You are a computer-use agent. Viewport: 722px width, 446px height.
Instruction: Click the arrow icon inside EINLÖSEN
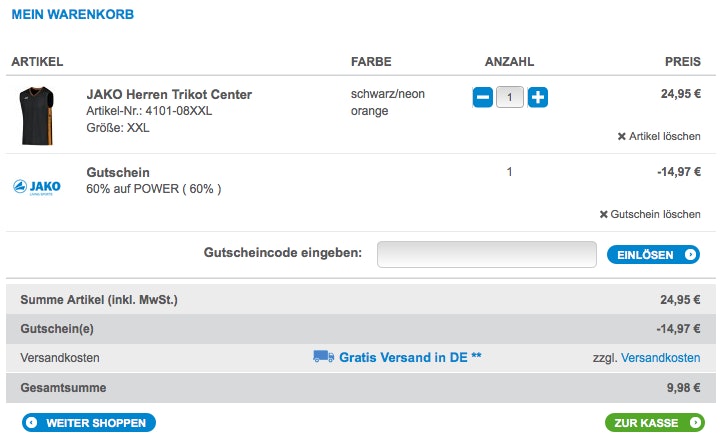pos(690,255)
